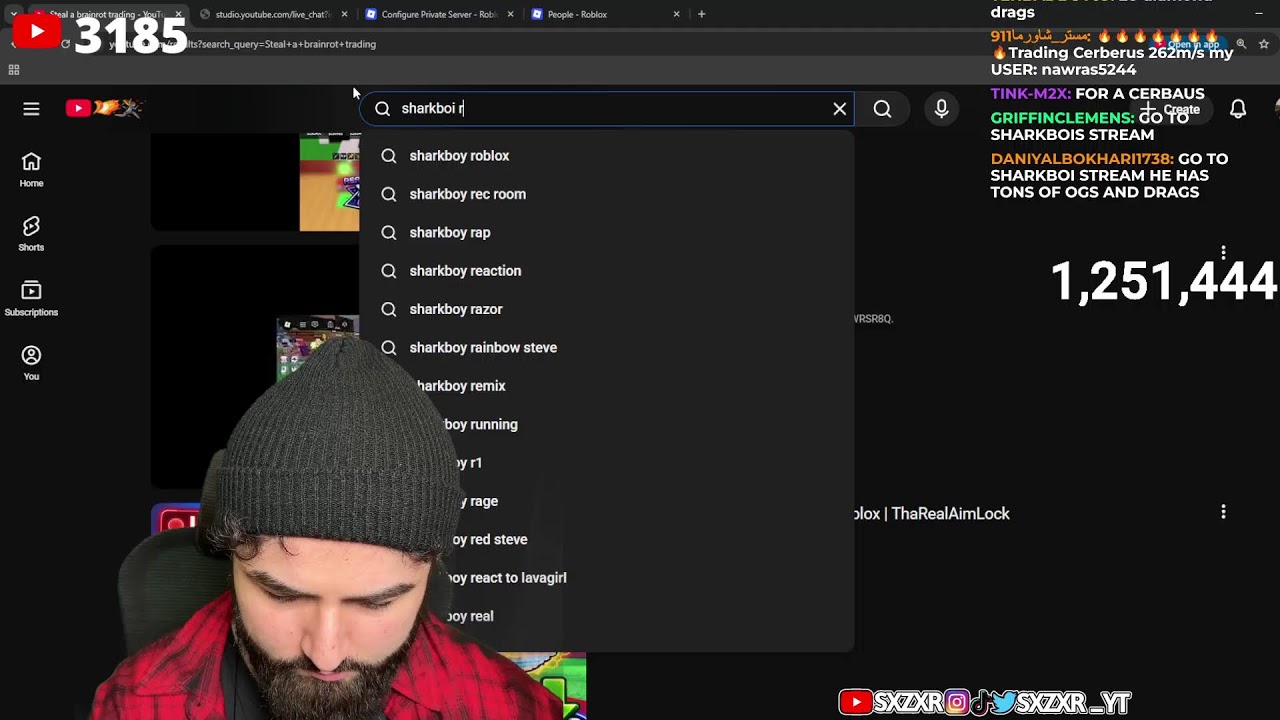The image size is (1280, 720).
Task: Select suggestion 'react to lavagirl'
Action: tap(606, 578)
